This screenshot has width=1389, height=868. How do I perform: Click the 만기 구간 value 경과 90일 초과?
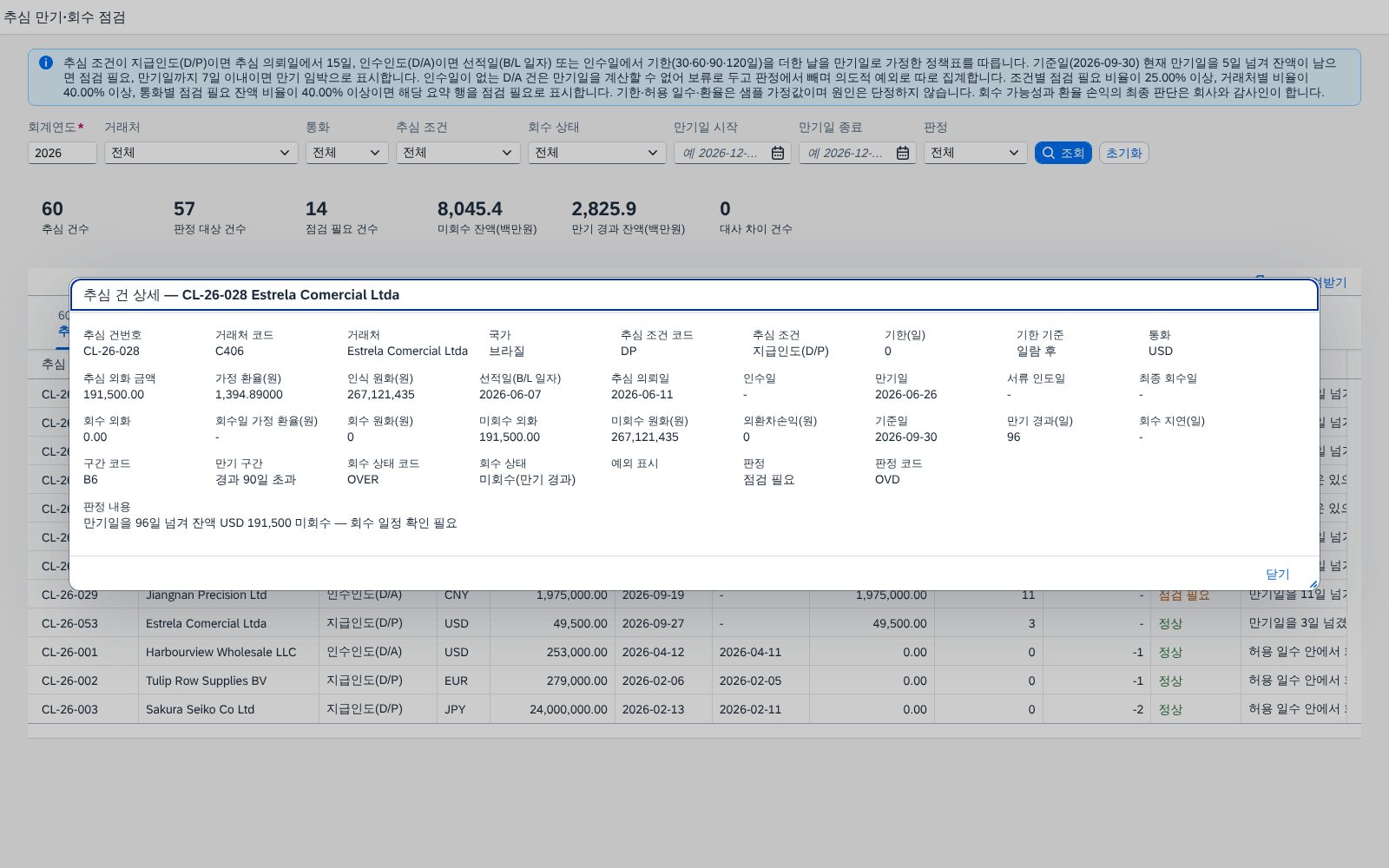point(256,479)
